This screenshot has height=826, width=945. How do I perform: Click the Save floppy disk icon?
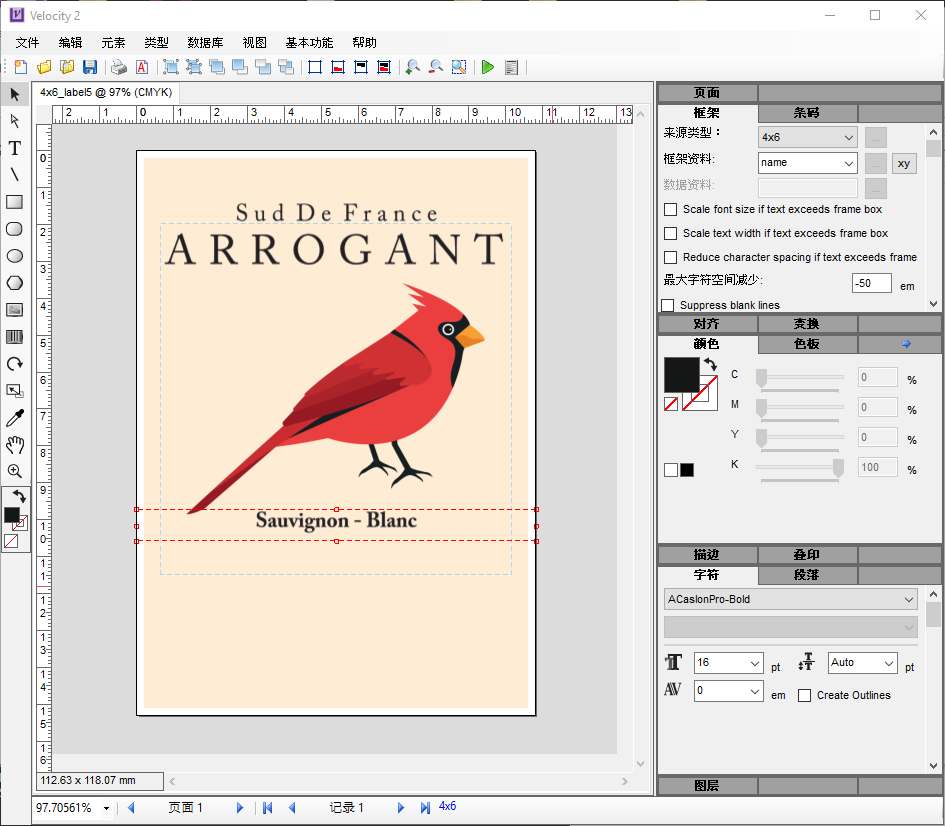point(90,67)
